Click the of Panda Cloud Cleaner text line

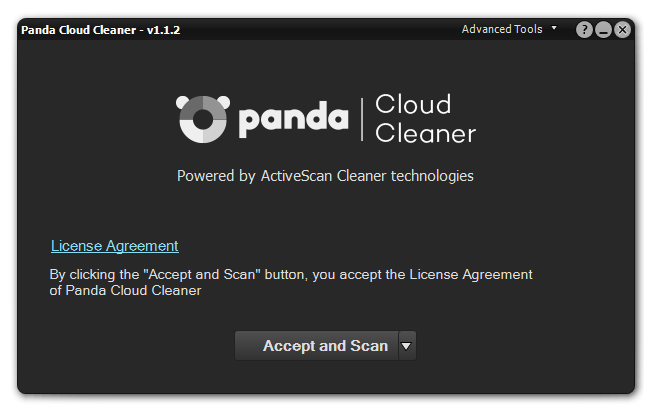125,291
